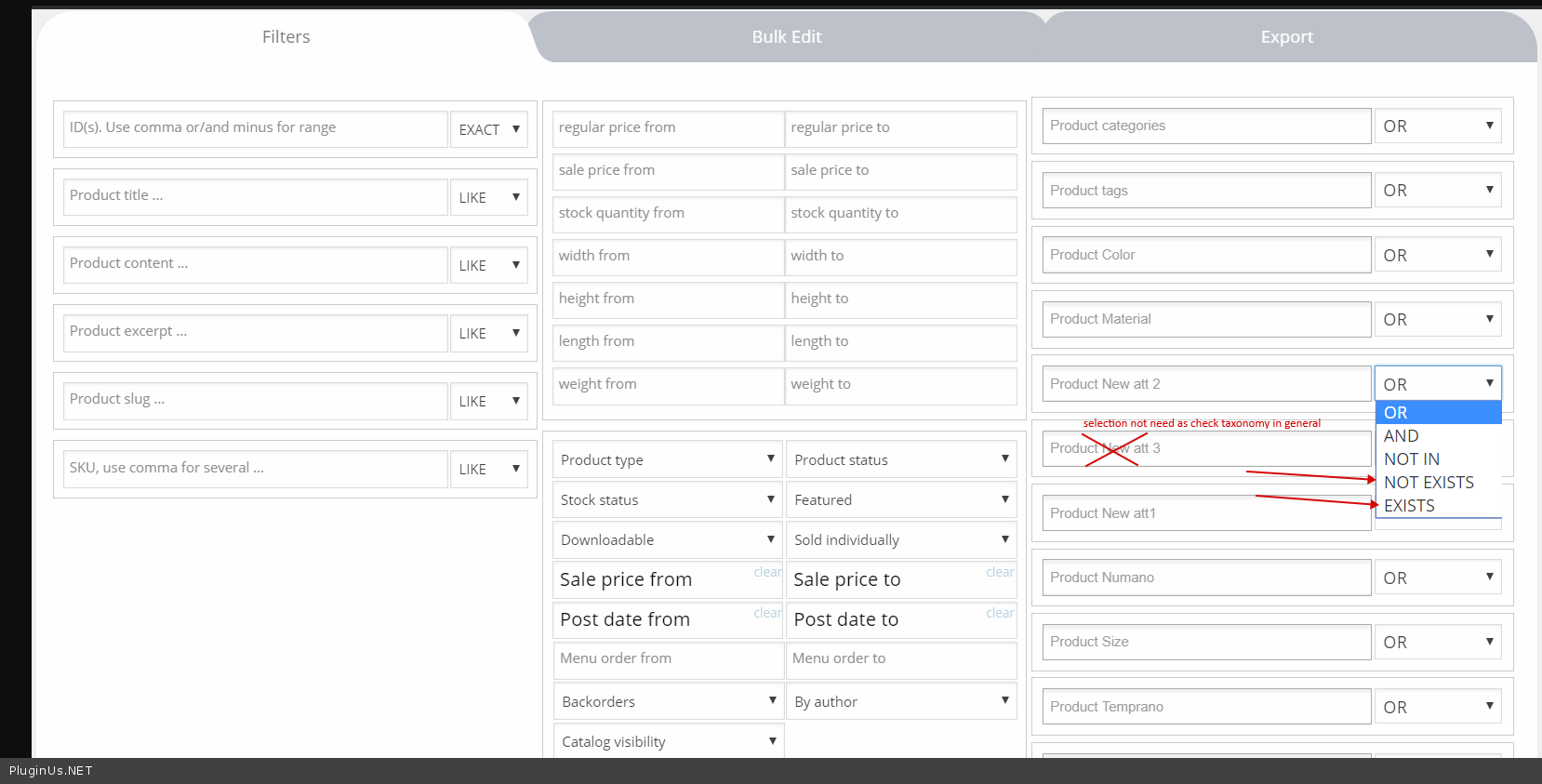Screen dimensions: 1542x784
Task: Focus the regular price from field
Action: tap(668, 128)
